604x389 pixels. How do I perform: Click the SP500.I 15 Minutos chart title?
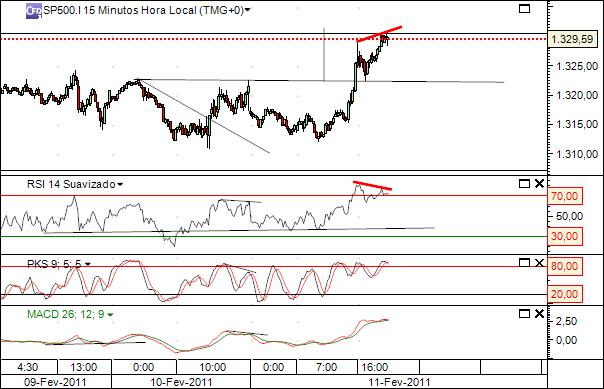(143, 10)
